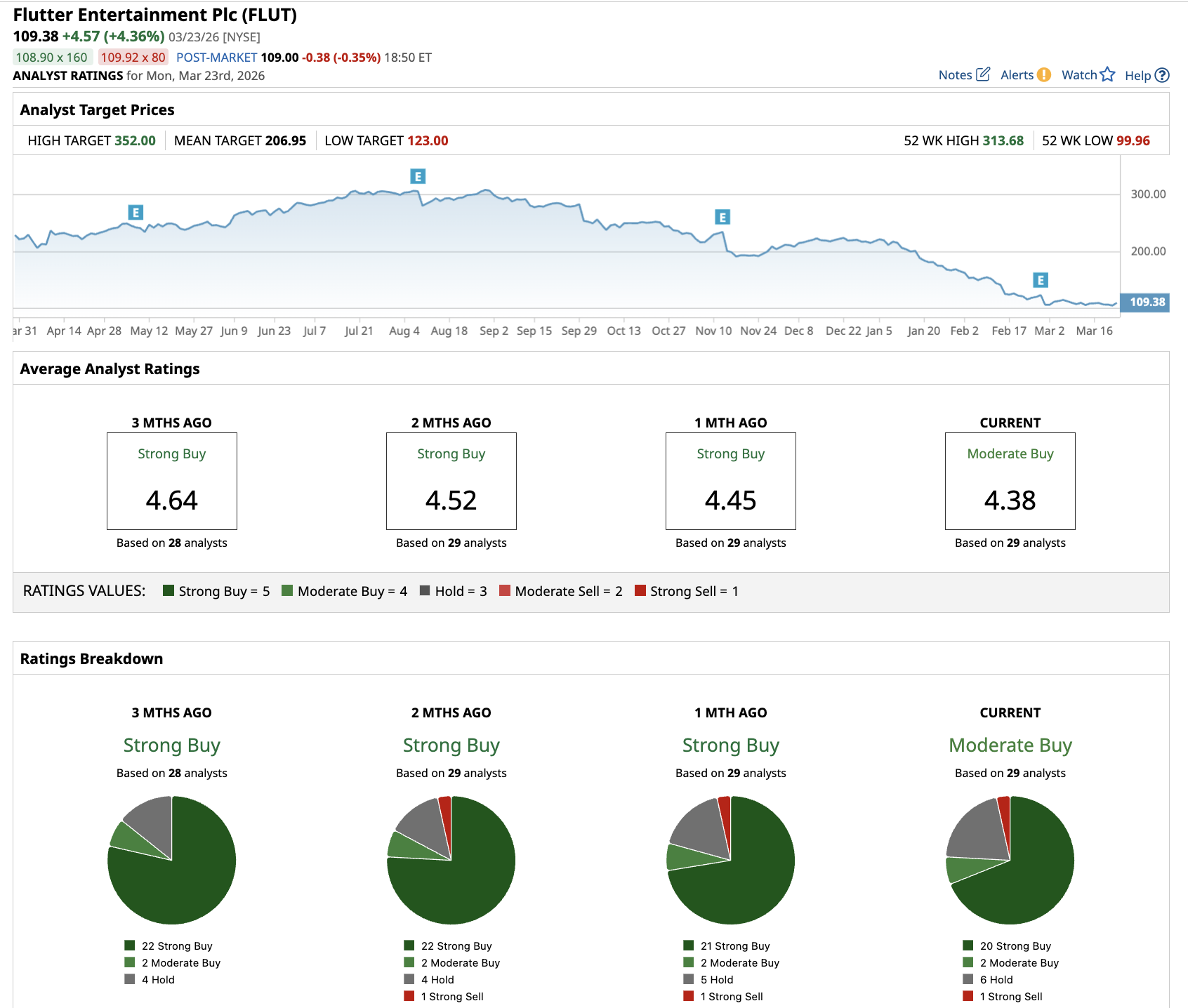Viewport: 1188px width, 1008px height.
Task: Click the Strong Buy legend color swatch
Action: pos(169,590)
